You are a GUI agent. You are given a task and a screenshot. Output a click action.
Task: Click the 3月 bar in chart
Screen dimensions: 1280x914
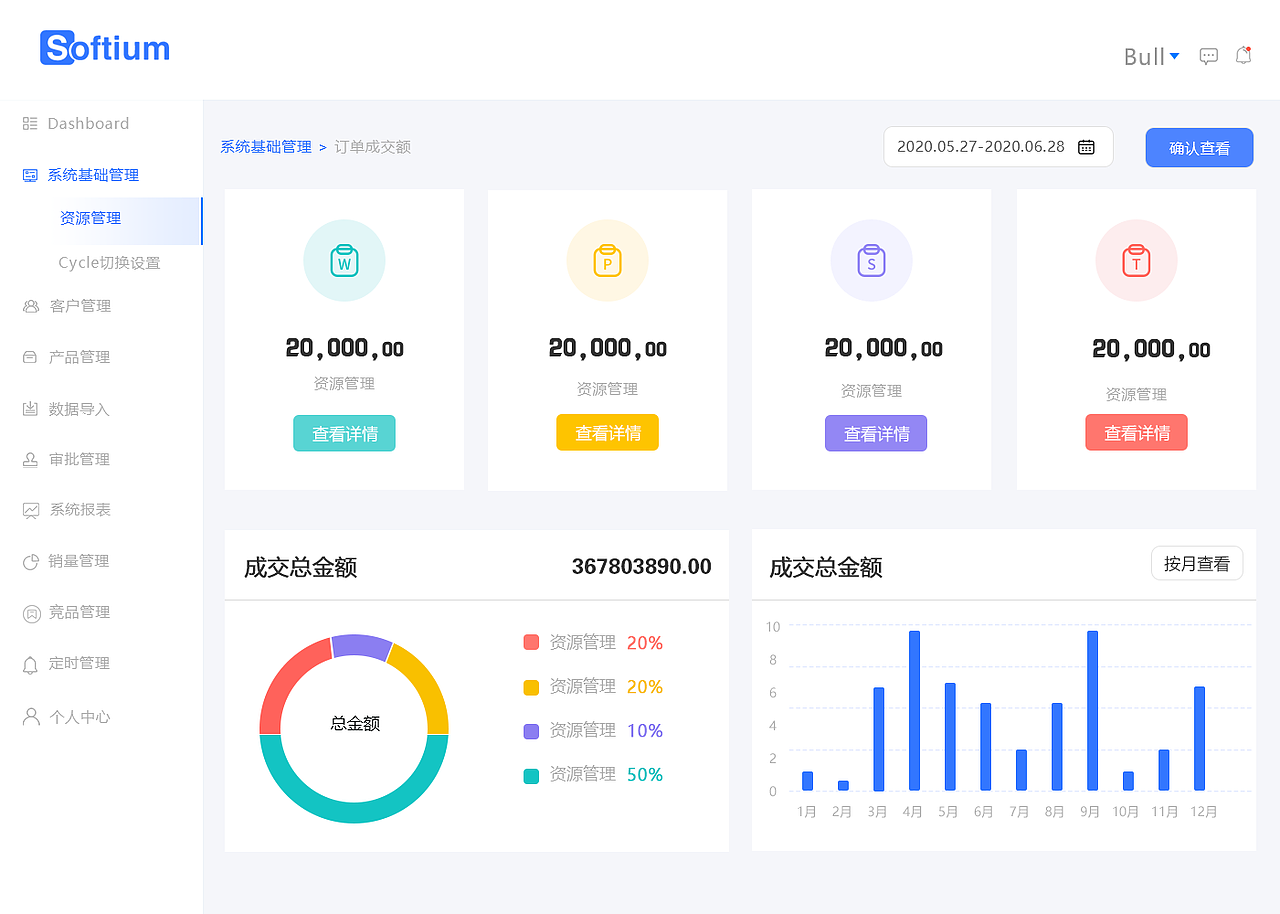878,739
